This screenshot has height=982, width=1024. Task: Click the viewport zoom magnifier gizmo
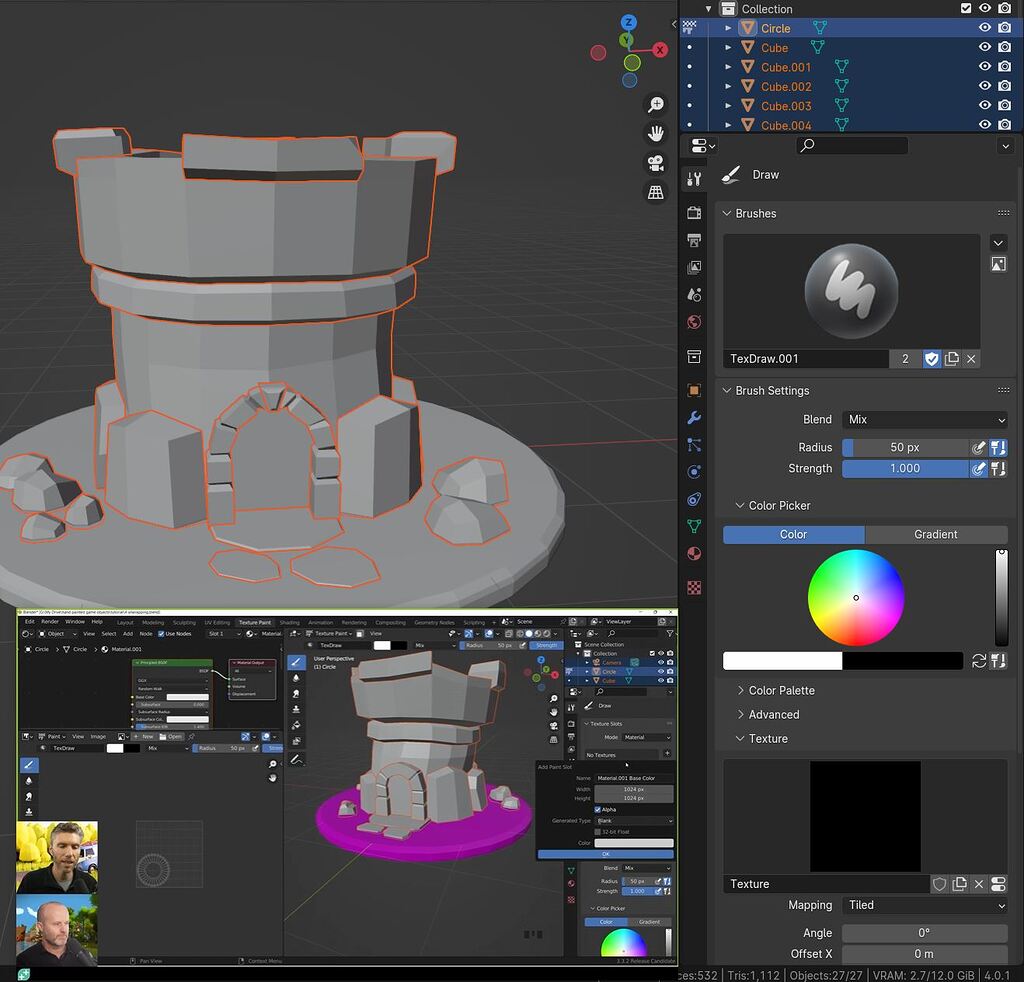click(x=656, y=105)
